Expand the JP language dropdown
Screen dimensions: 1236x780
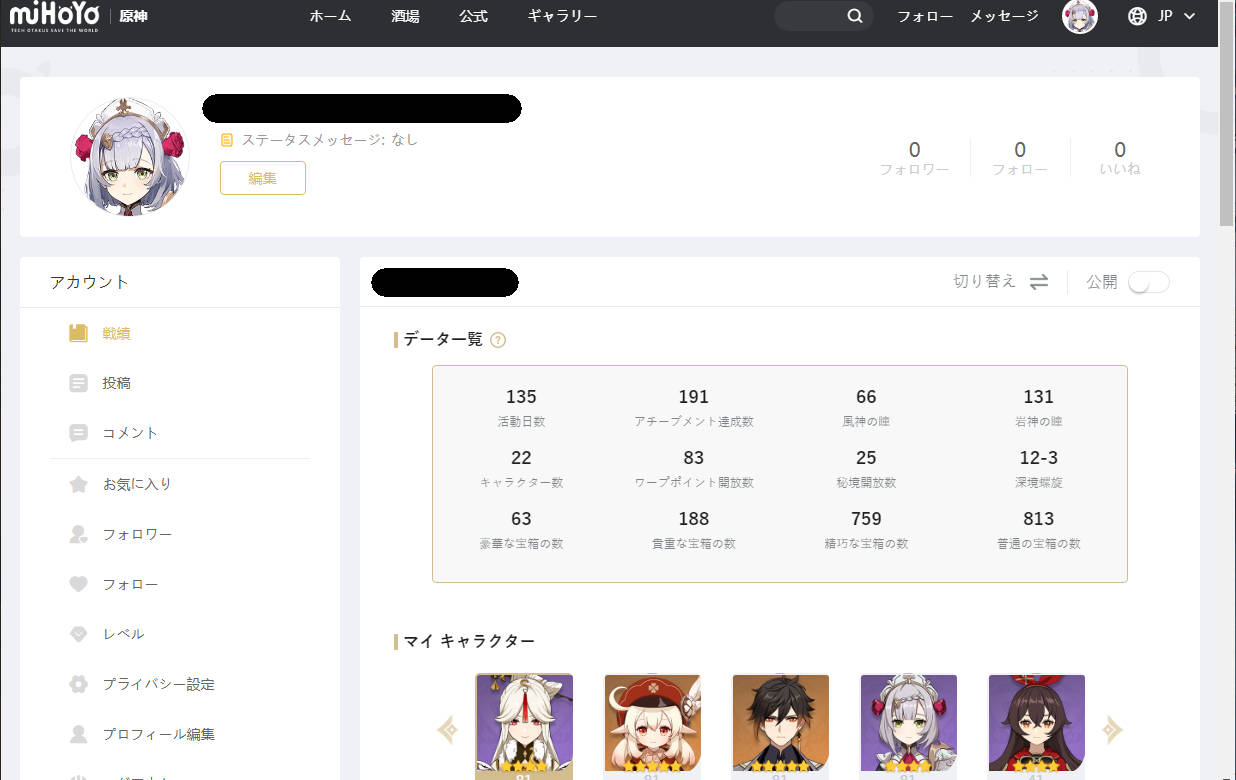click(1161, 16)
